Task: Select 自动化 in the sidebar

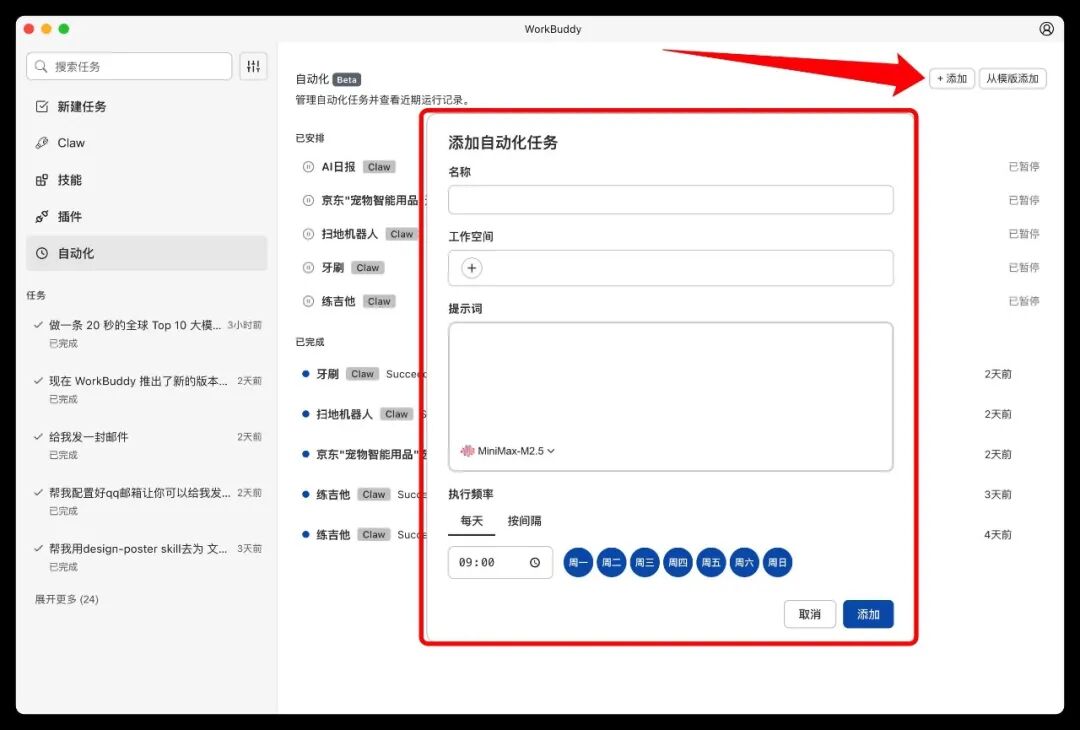Action: pyautogui.click(x=147, y=253)
